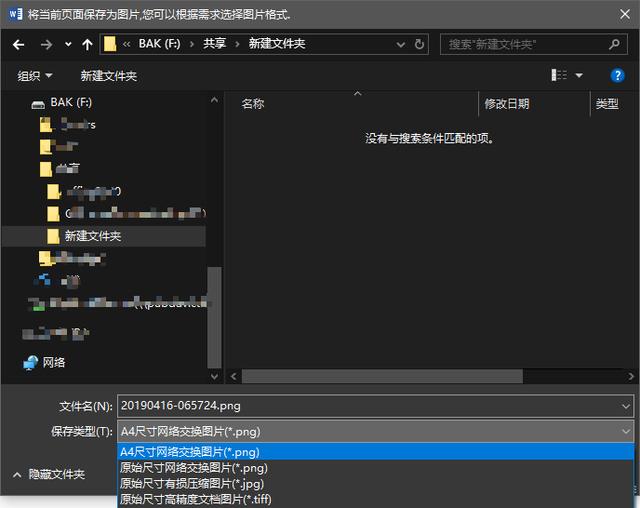
Task: Click 共享 in the address path
Action: [x=215, y=43]
